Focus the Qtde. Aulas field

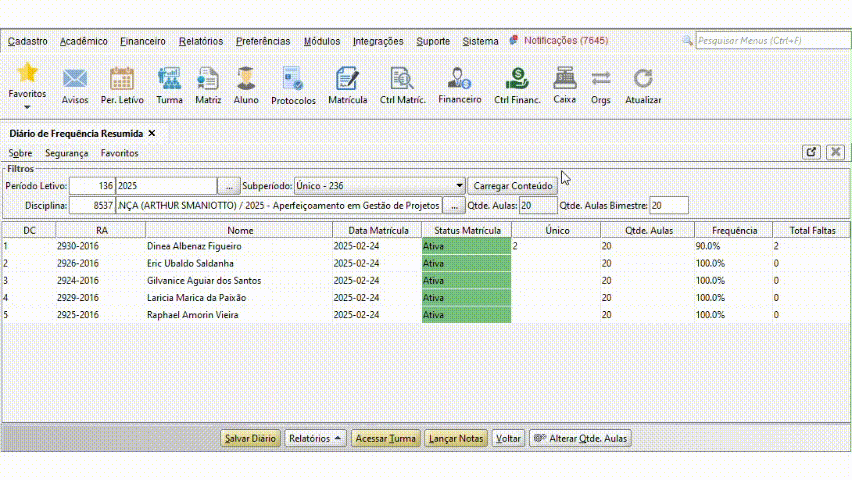tap(538, 205)
